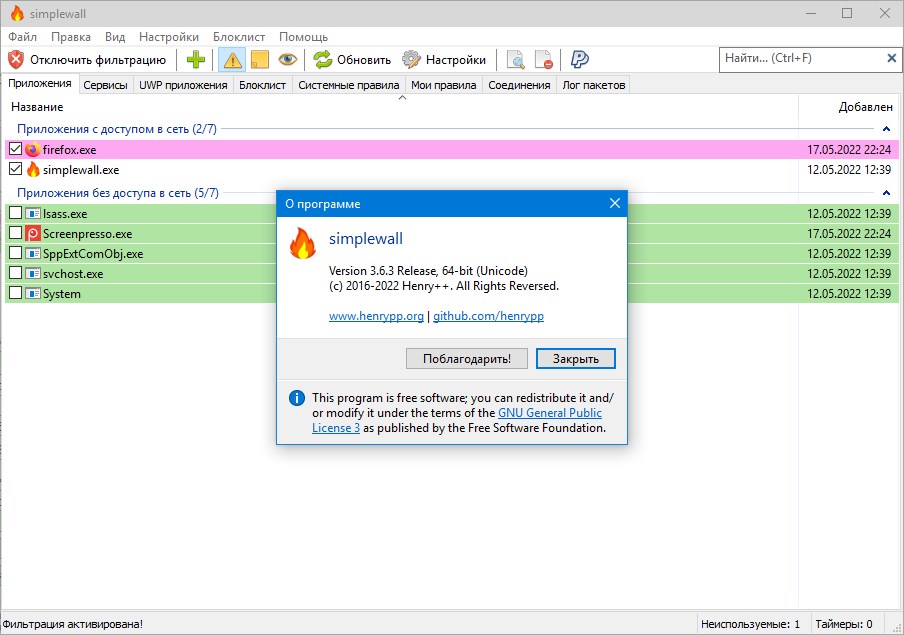Check the System checkbox

(16, 293)
